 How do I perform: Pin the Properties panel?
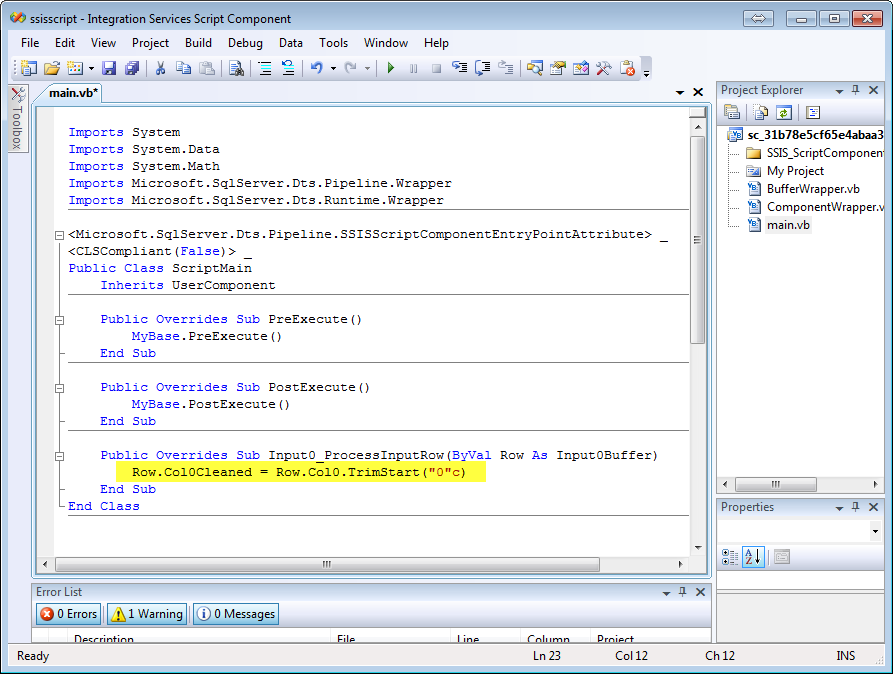pos(855,506)
